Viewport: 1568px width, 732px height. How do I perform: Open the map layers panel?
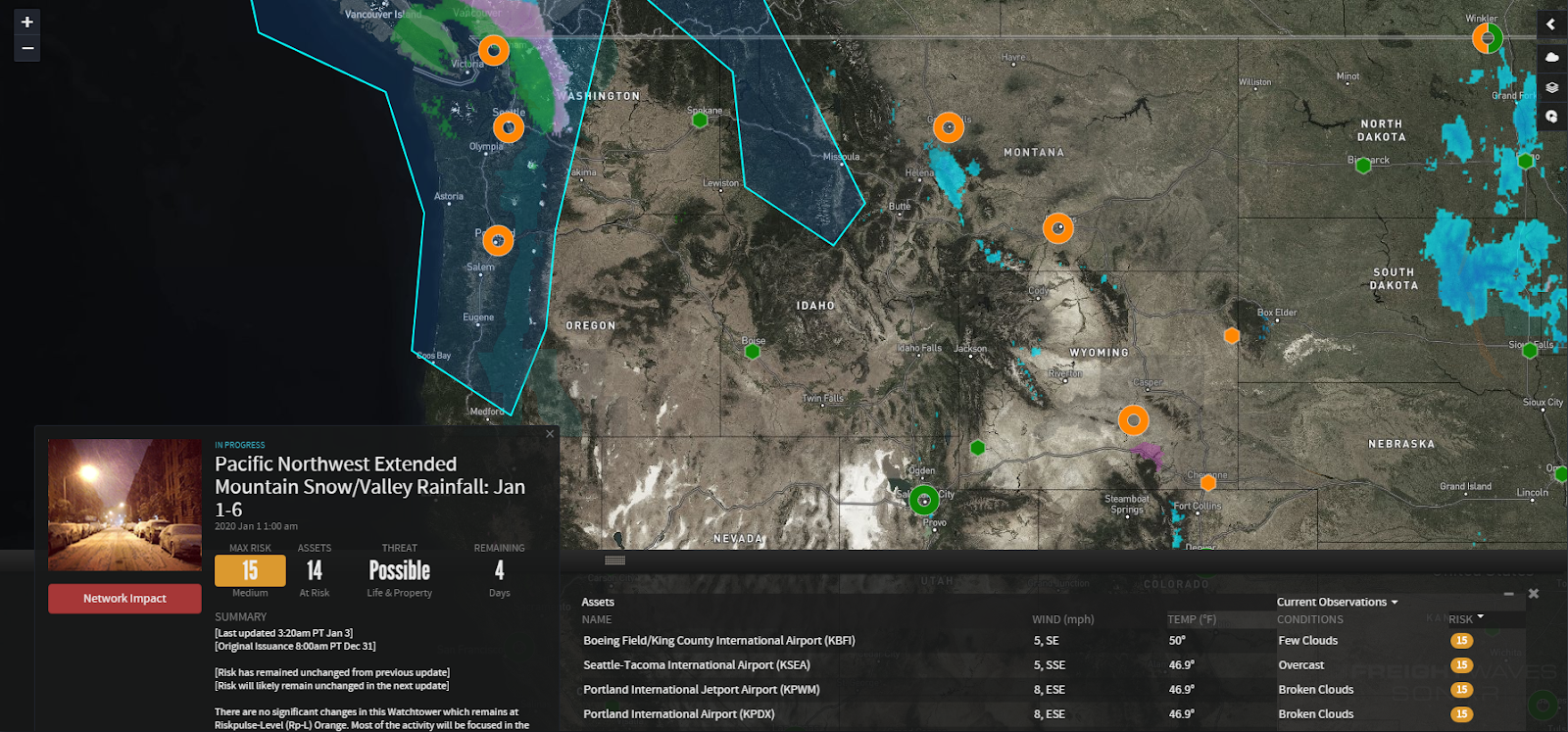pos(1551,87)
